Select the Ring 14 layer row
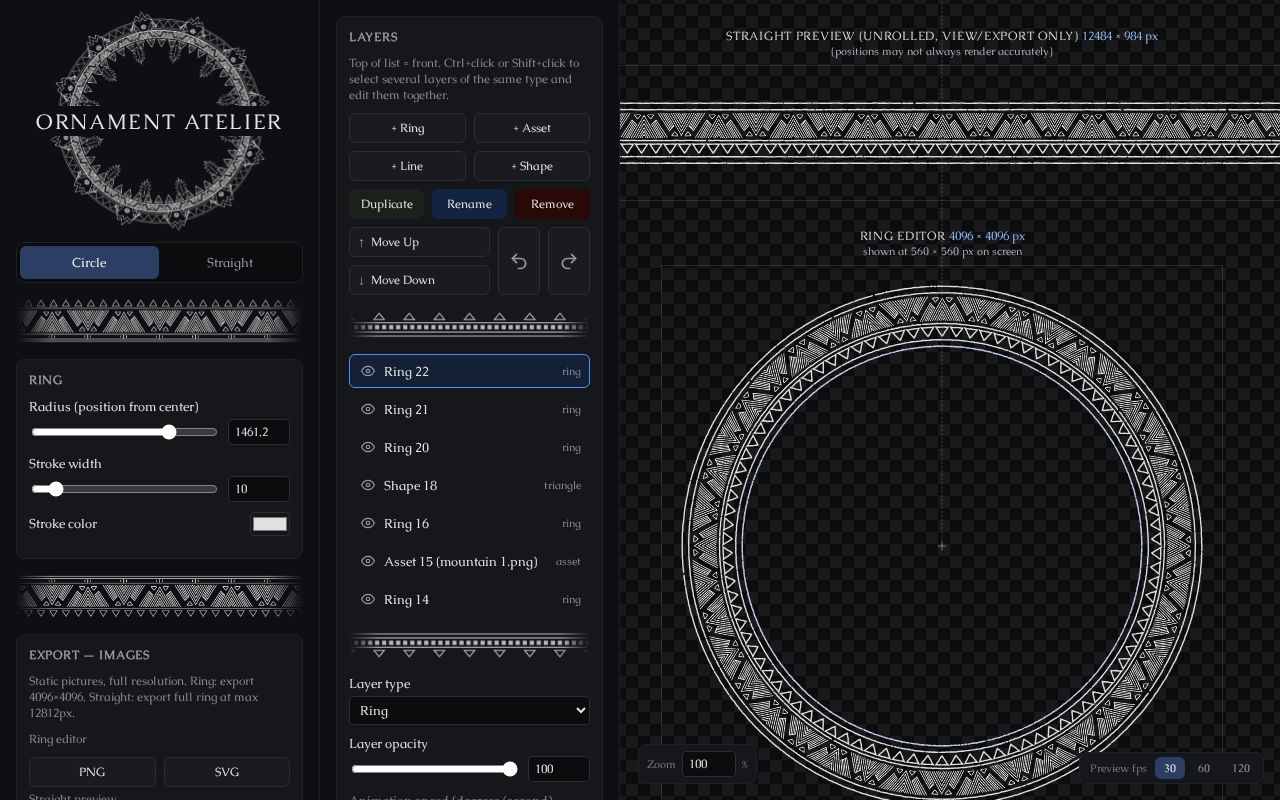The width and height of the screenshot is (1280, 800). 469,599
